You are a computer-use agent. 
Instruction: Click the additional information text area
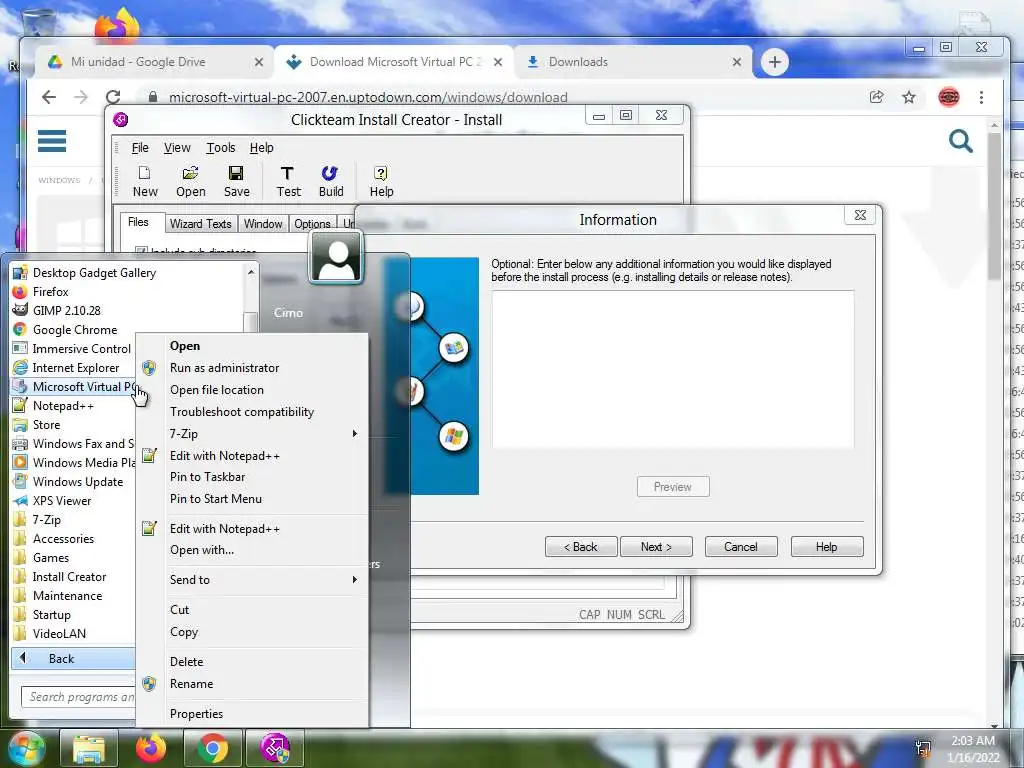673,370
